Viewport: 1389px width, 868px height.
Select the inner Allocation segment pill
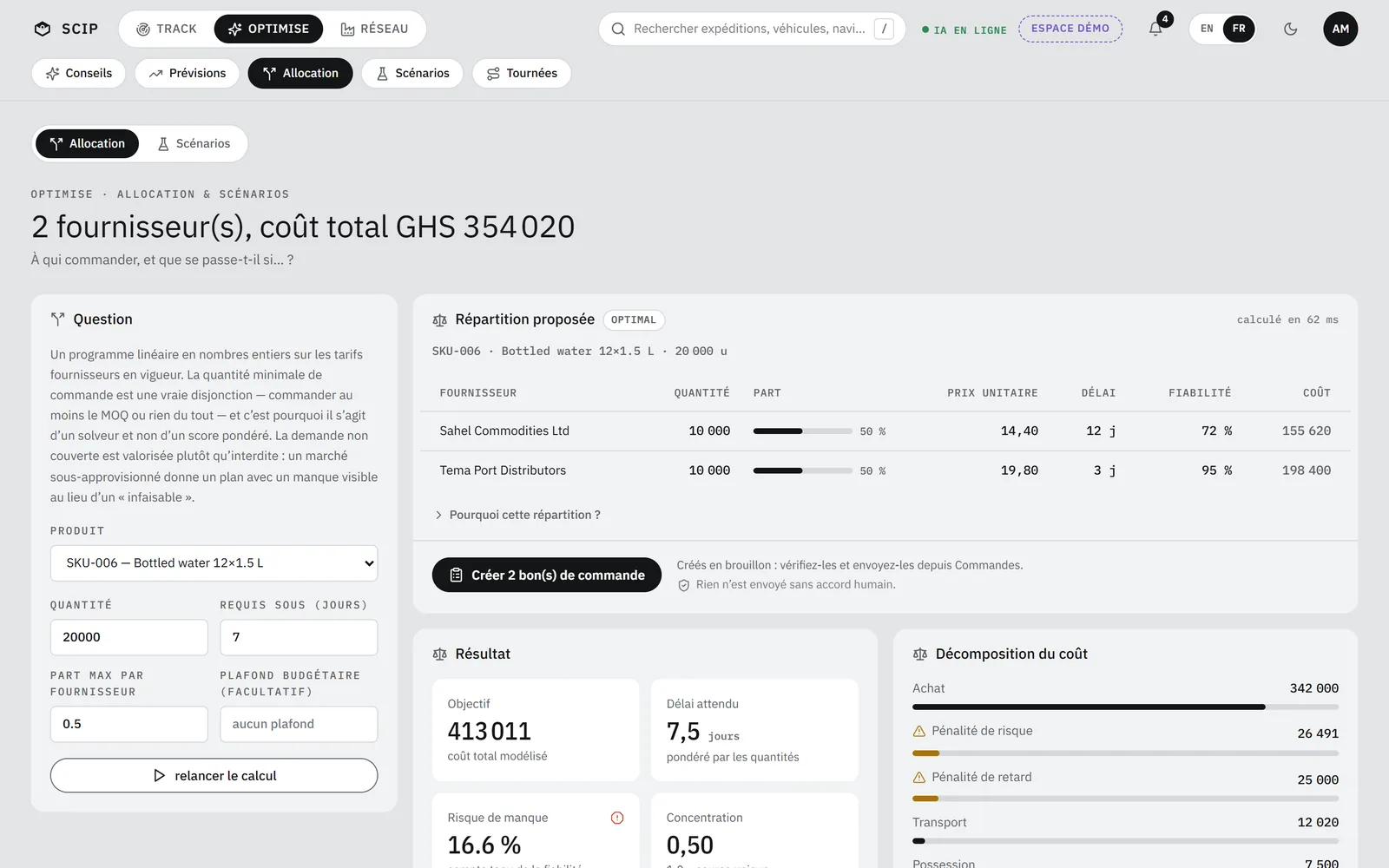[87, 143]
